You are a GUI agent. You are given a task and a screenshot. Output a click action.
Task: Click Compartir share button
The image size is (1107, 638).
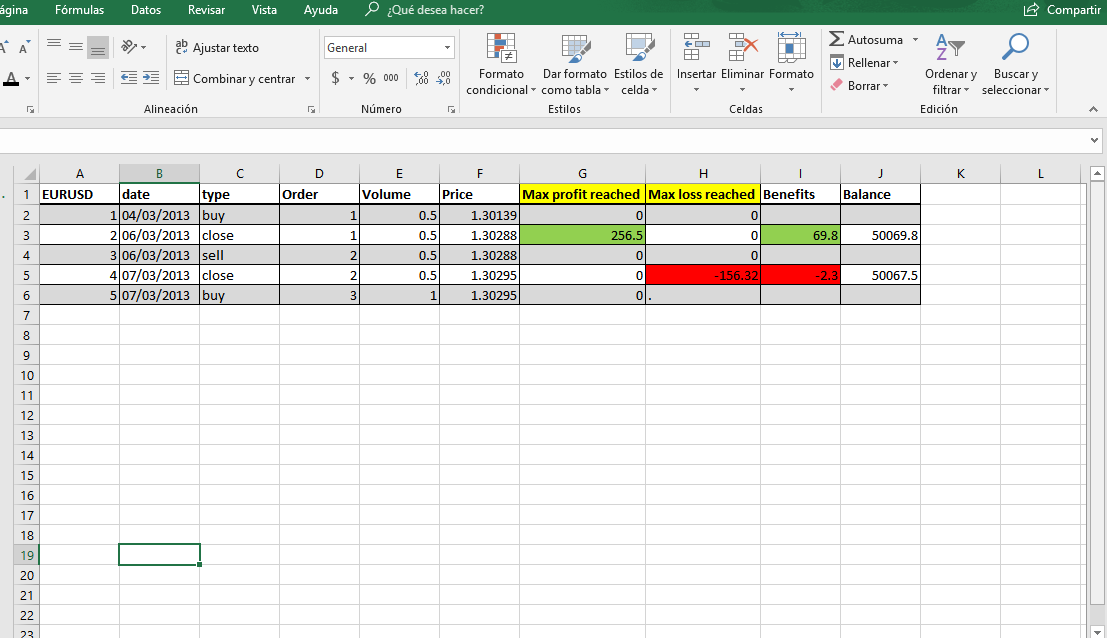pos(1062,10)
